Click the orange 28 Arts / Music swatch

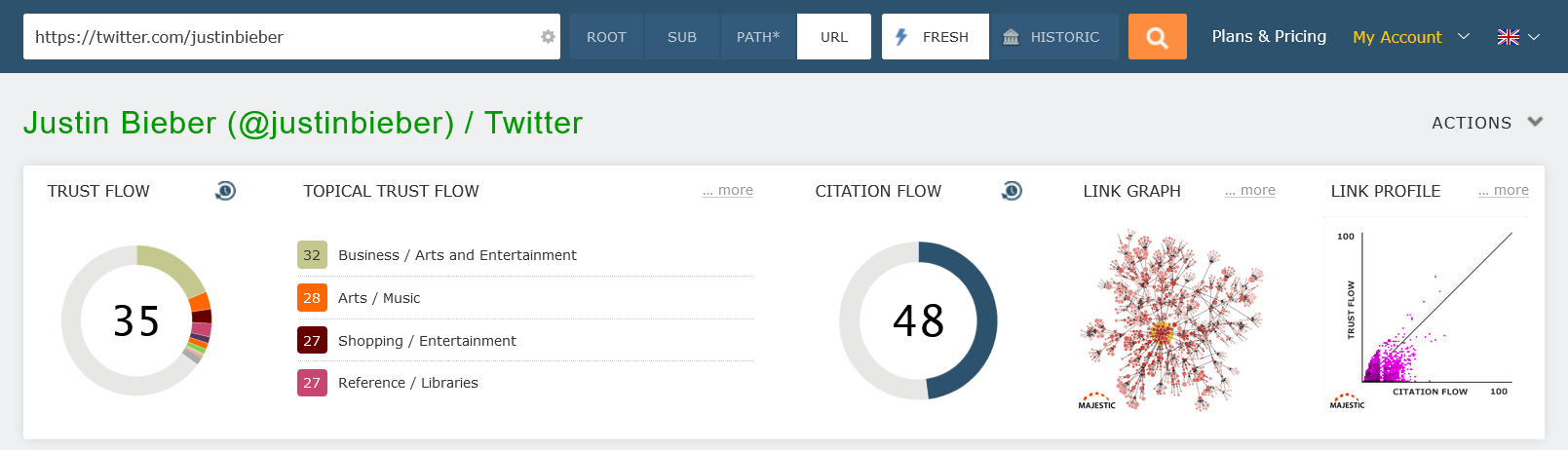(312, 298)
